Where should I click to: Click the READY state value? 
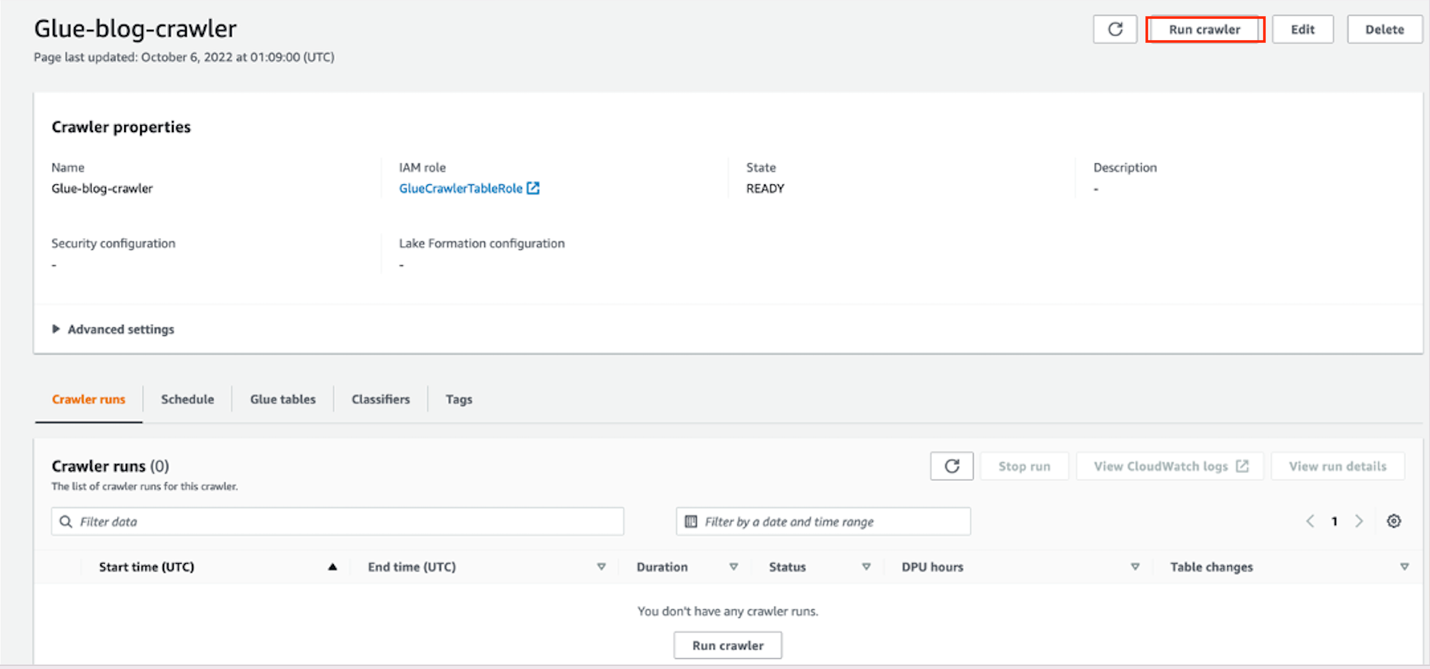tap(765, 188)
